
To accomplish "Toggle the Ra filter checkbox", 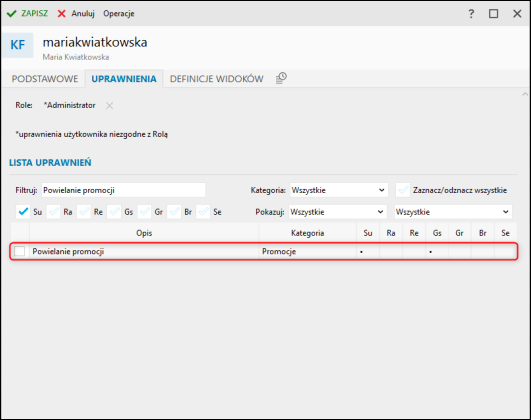I will [54, 212].
